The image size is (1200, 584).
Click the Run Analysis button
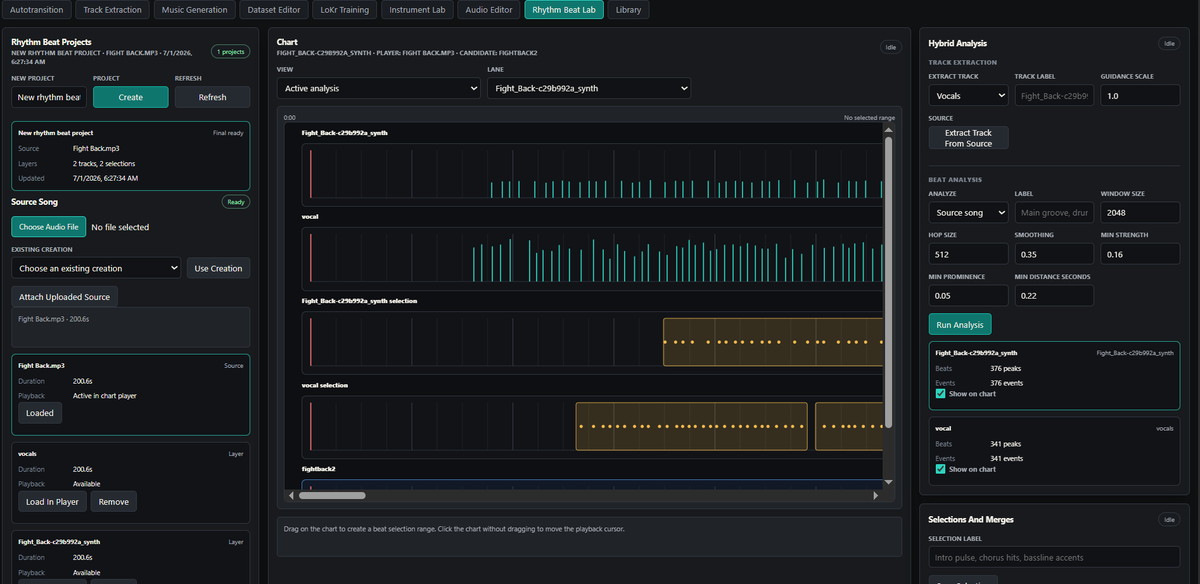tap(960, 324)
